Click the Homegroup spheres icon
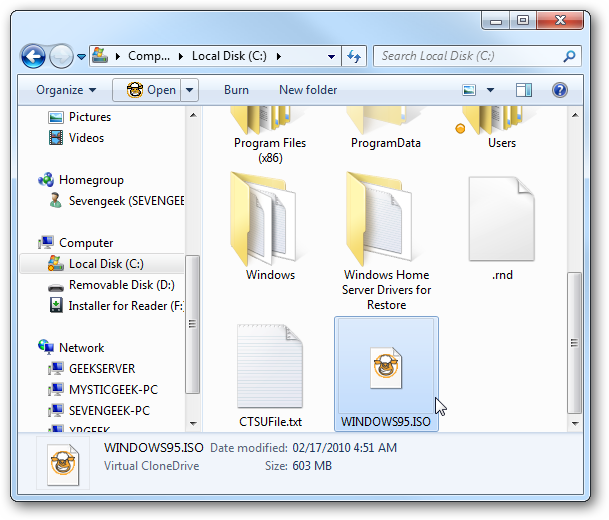The image size is (609, 520). [46, 179]
